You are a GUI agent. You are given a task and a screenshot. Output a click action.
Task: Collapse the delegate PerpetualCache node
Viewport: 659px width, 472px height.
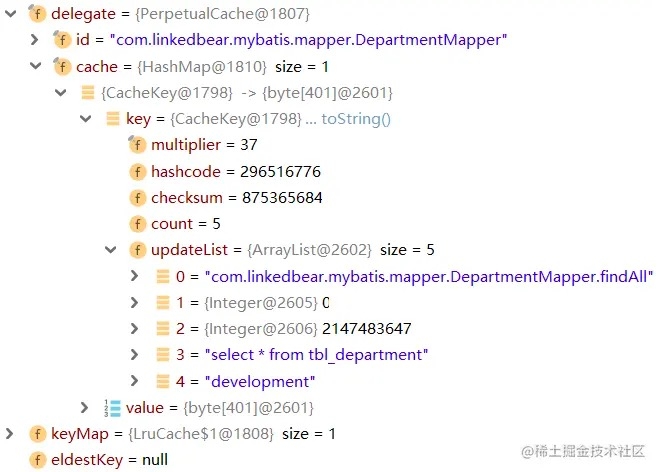click(10, 14)
